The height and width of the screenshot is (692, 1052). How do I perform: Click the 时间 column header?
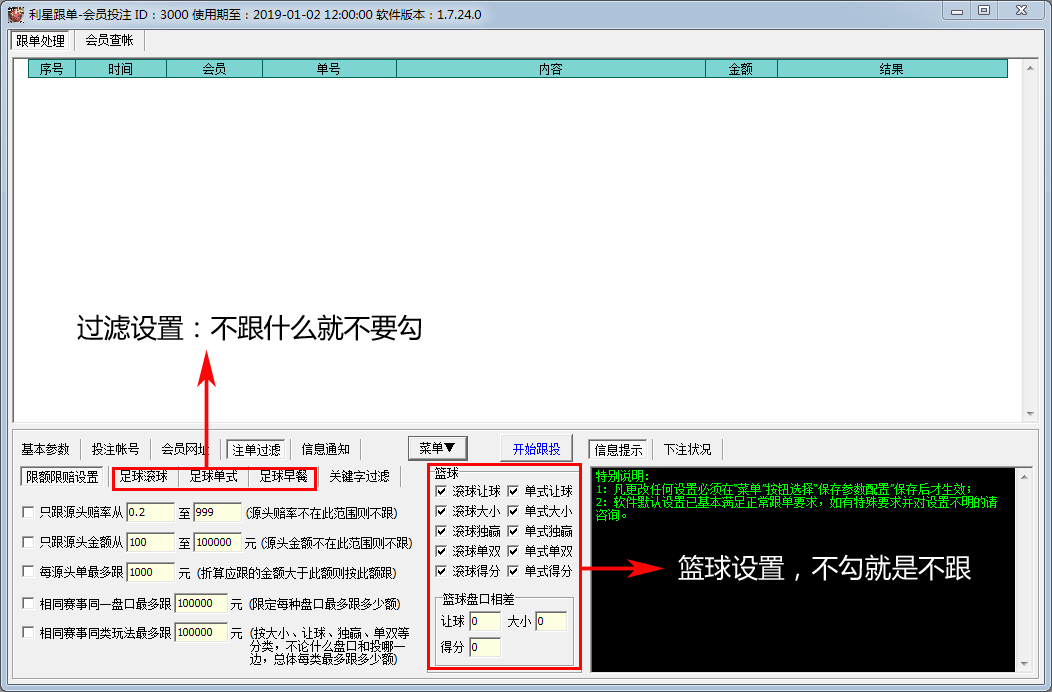tap(120, 69)
